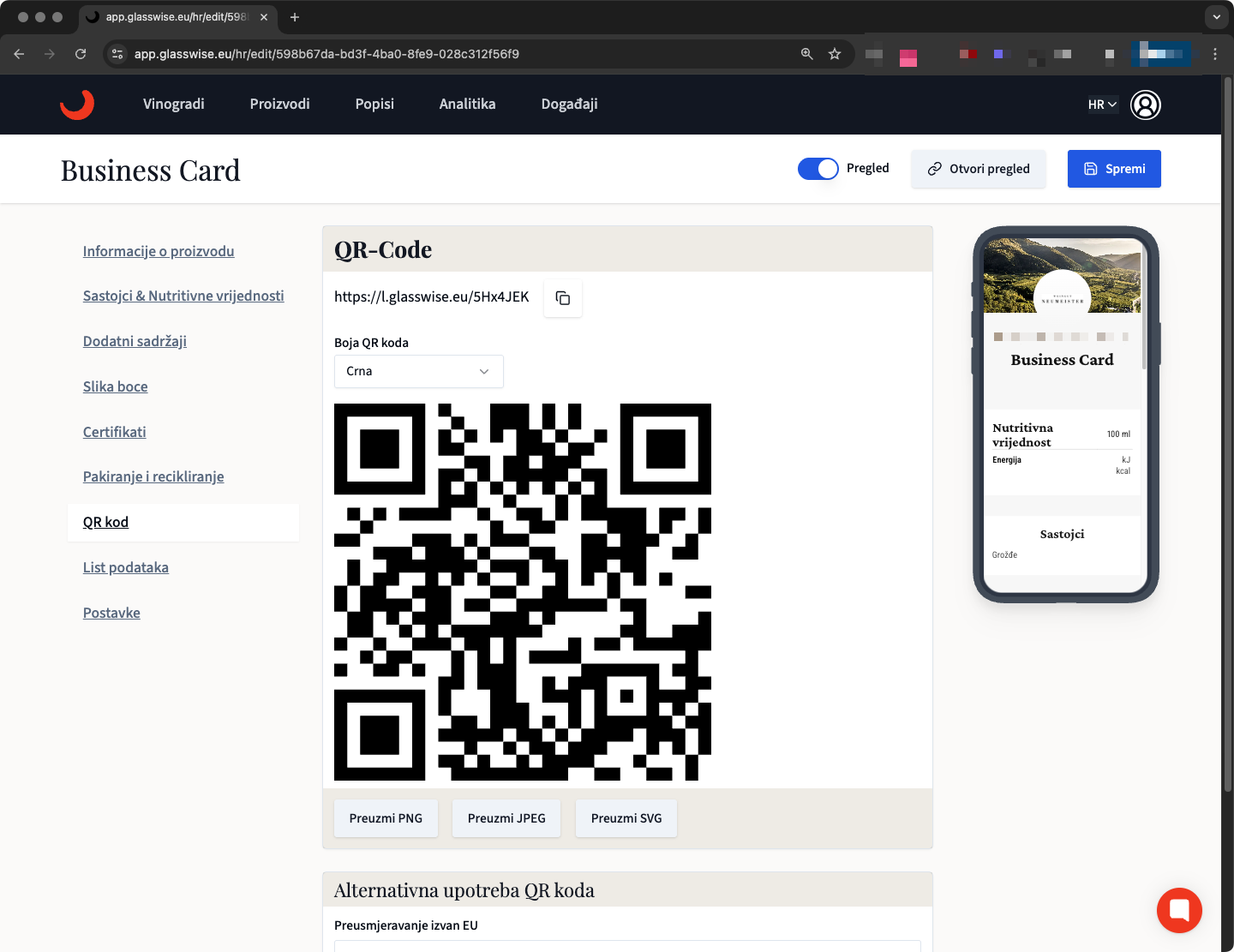Bookmark this page with the star
Viewport: 1234px width, 952px height.
pyautogui.click(x=835, y=54)
